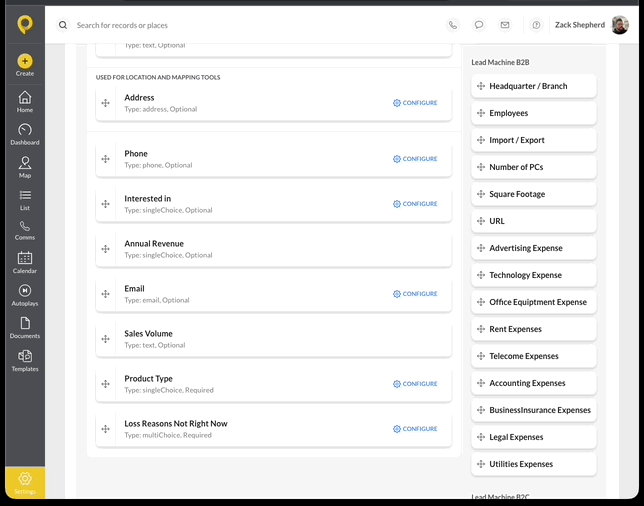Configure the Product Type field
The height and width of the screenshot is (506, 644).
[x=415, y=384]
